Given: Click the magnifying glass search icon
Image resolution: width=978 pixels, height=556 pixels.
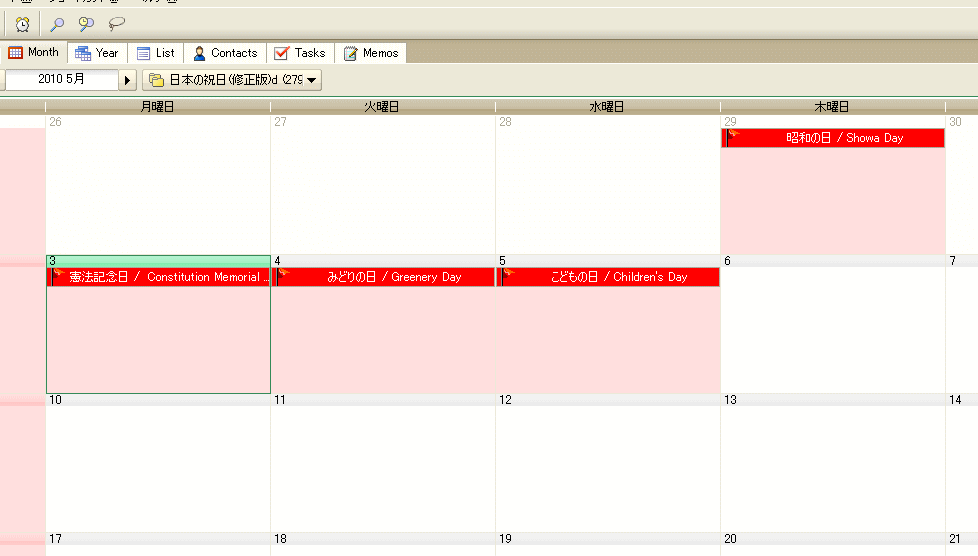Looking at the screenshot, I should (57, 24).
